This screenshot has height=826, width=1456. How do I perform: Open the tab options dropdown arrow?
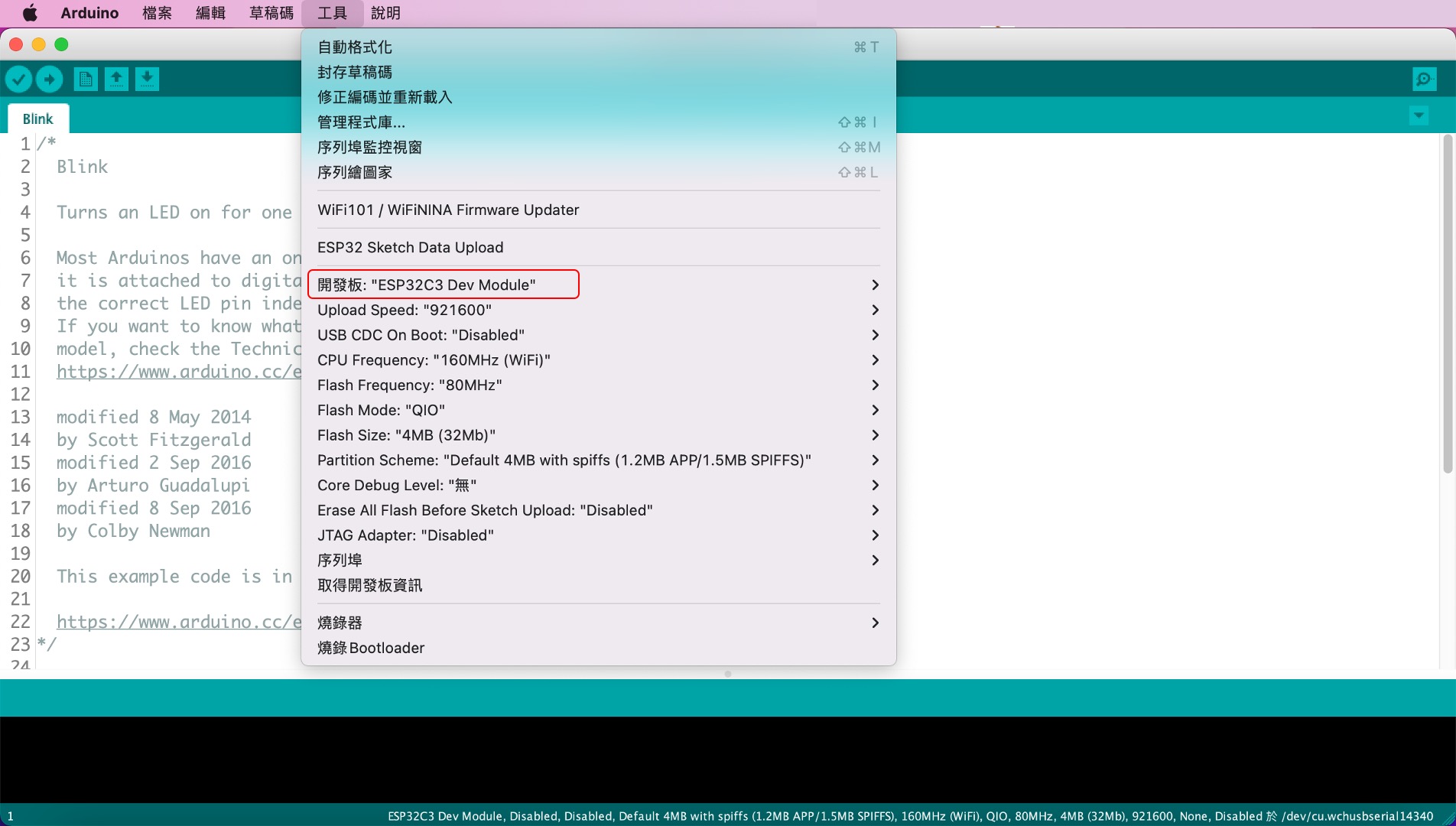(1419, 116)
